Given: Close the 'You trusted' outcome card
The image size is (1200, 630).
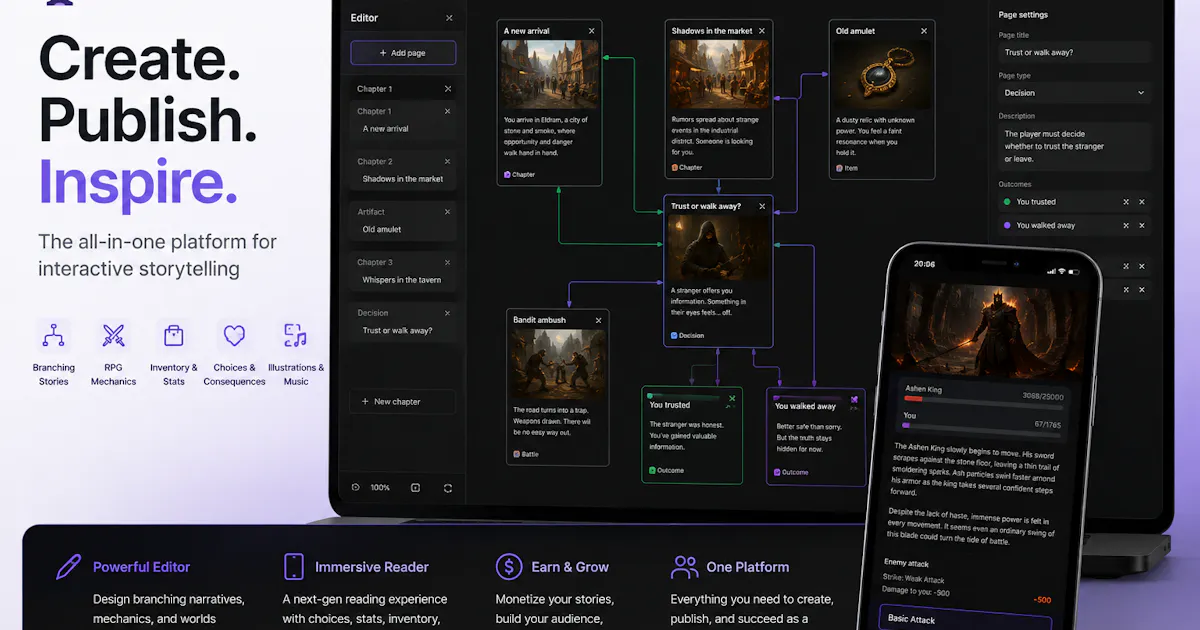Looking at the screenshot, I should 732,398.
